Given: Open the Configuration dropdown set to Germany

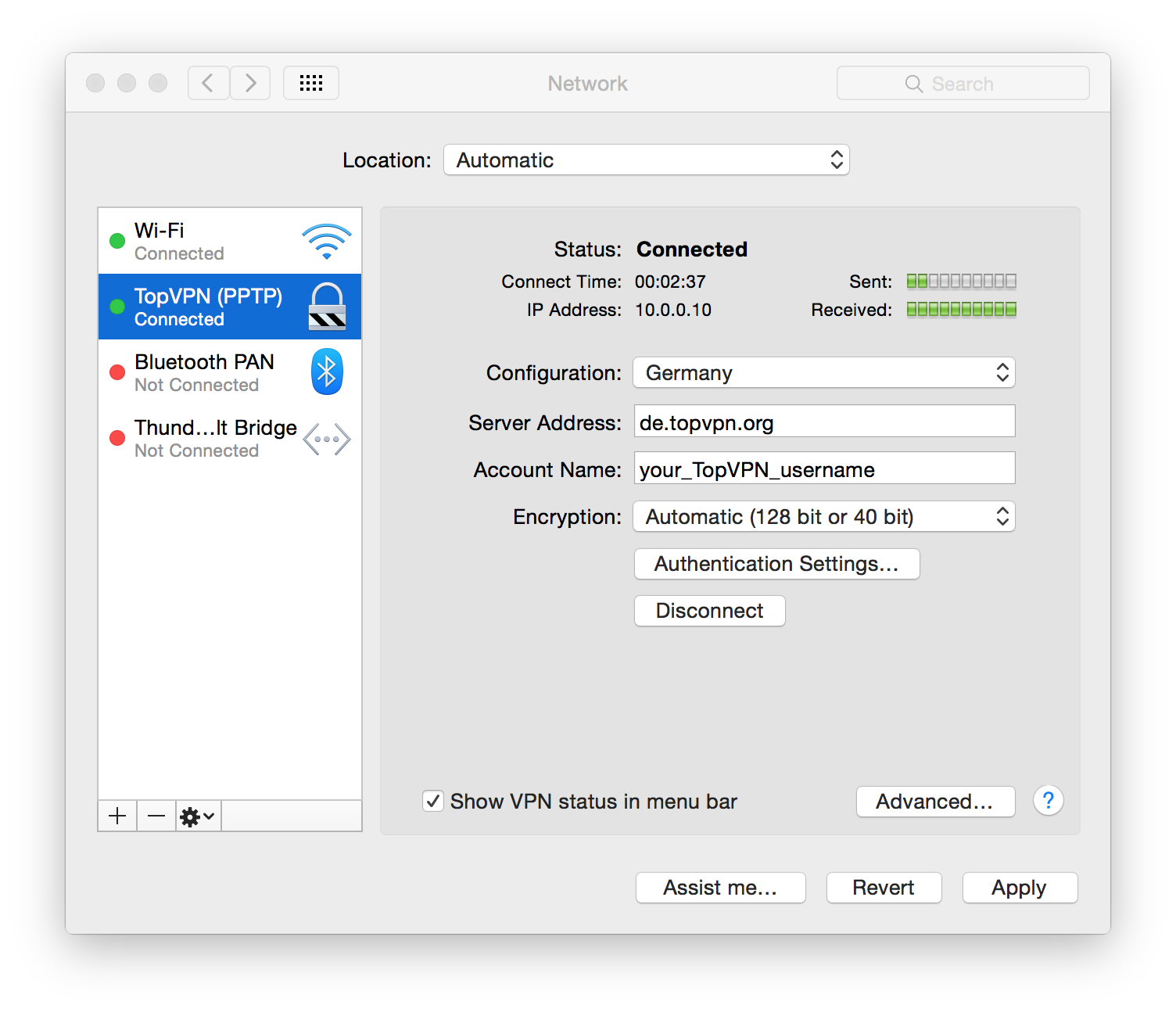Looking at the screenshot, I should [x=824, y=372].
